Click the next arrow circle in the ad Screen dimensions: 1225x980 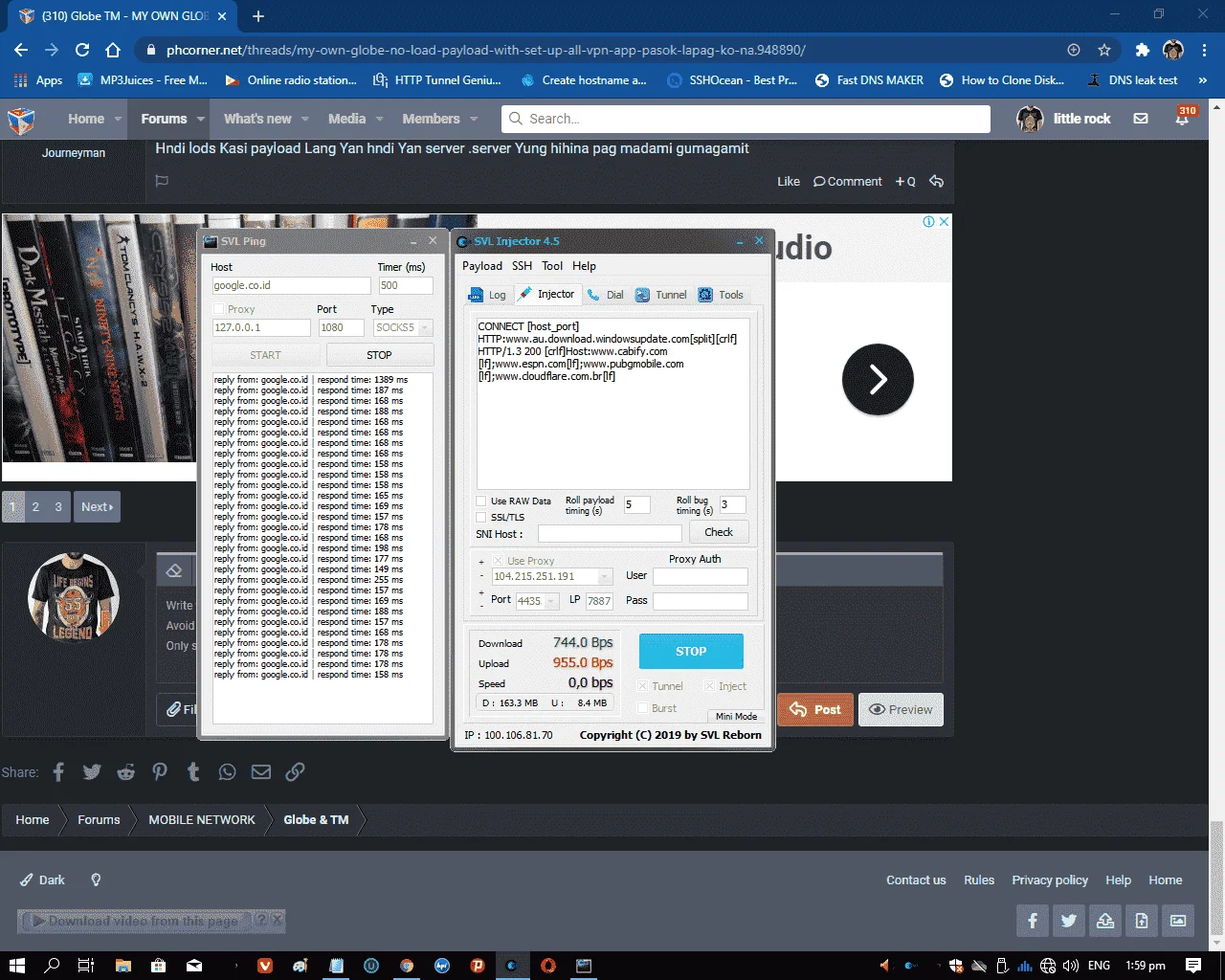[x=878, y=380]
